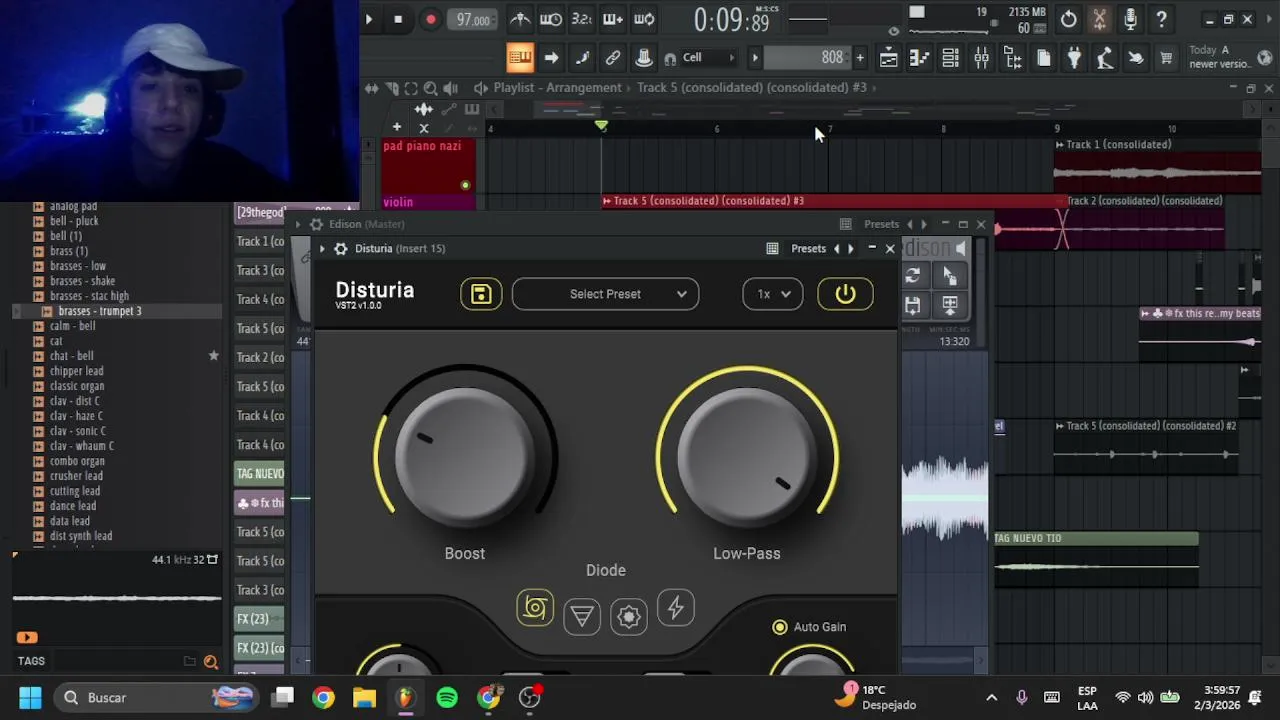Open Disturia Presets menu

(x=808, y=248)
